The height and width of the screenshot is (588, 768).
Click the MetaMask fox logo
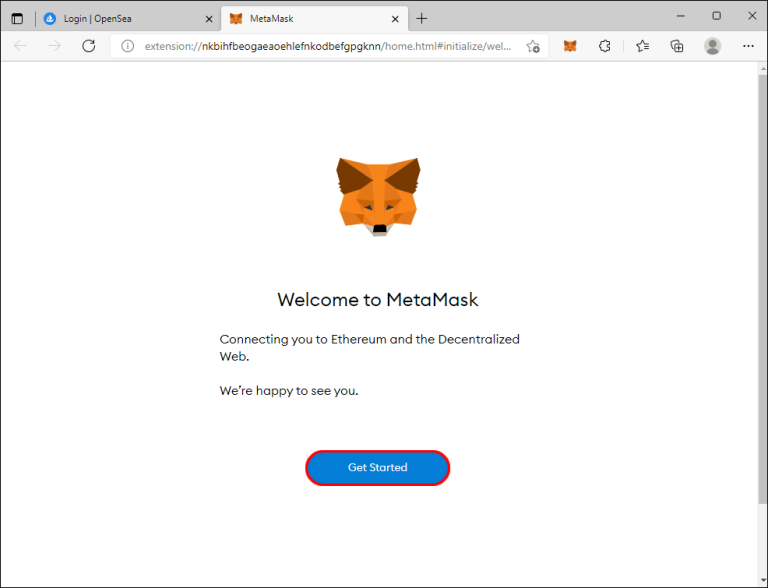tap(377, 197)
